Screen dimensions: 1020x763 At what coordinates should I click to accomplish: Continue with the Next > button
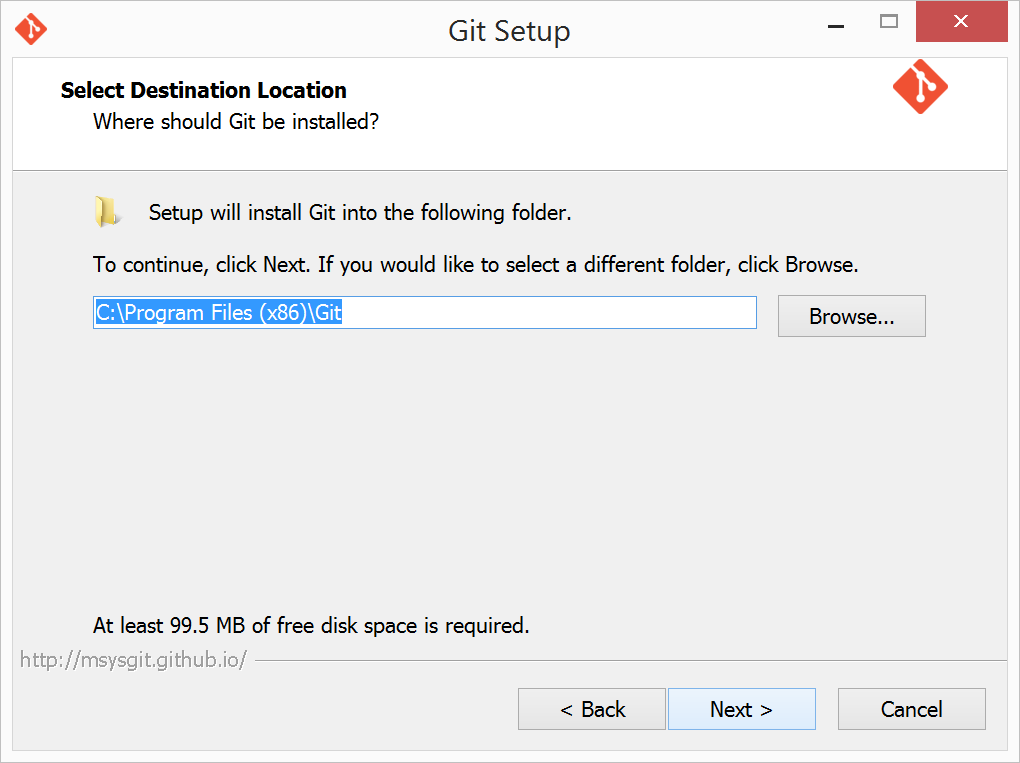pyautogui.click(x=742, y=709)
